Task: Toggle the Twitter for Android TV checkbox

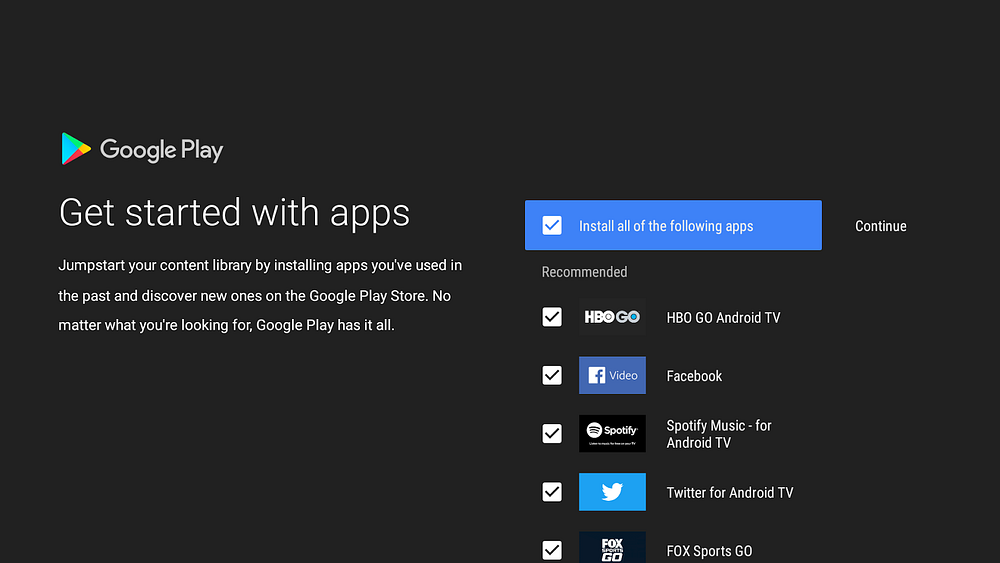Action: [552, 492]
